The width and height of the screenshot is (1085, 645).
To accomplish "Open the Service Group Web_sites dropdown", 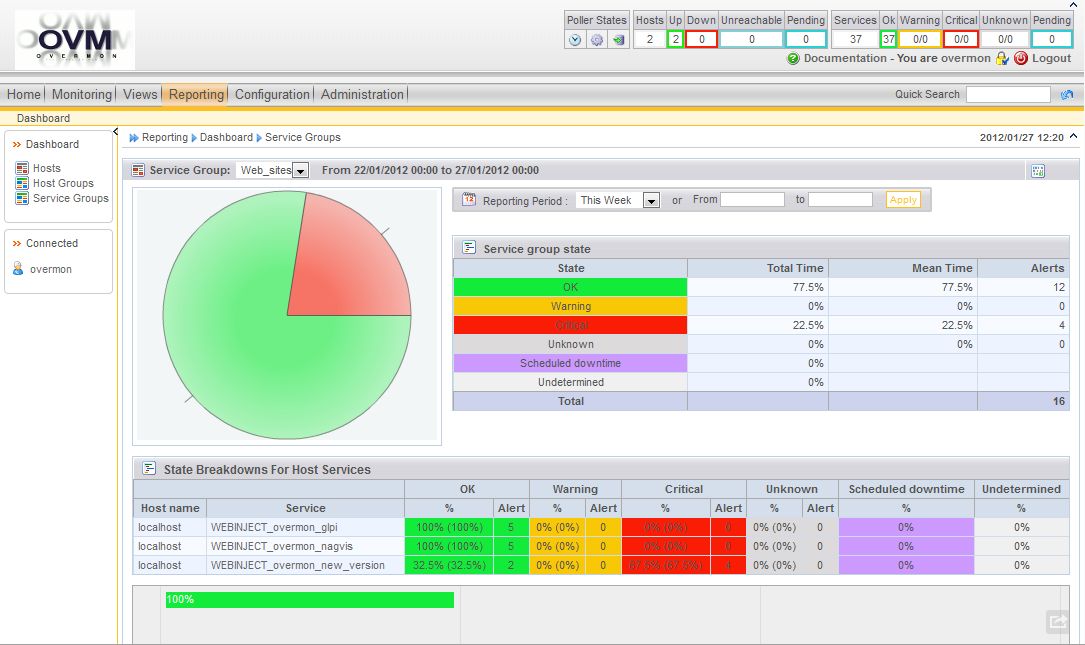I will point(300,171).
